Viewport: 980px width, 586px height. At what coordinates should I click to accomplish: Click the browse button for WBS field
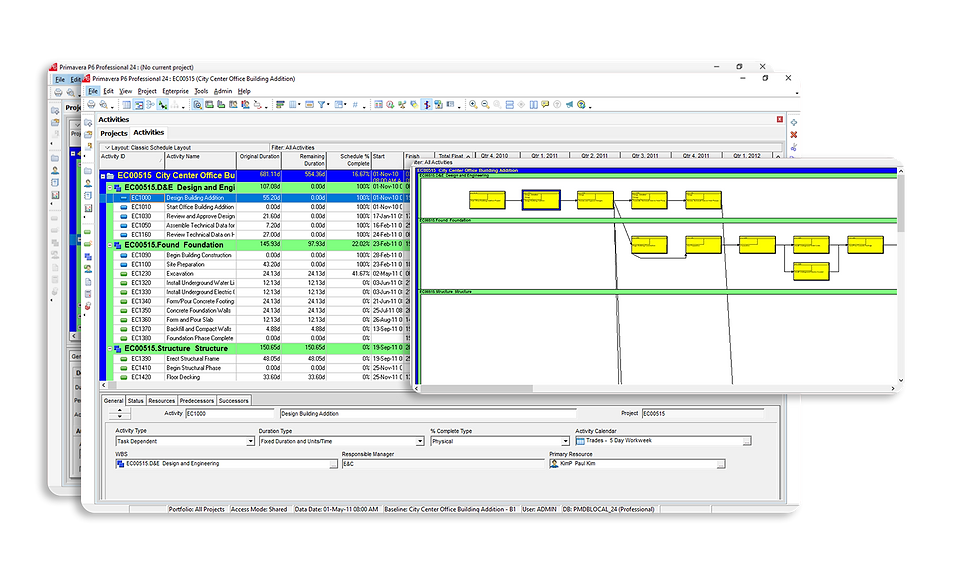coord(333,464)
